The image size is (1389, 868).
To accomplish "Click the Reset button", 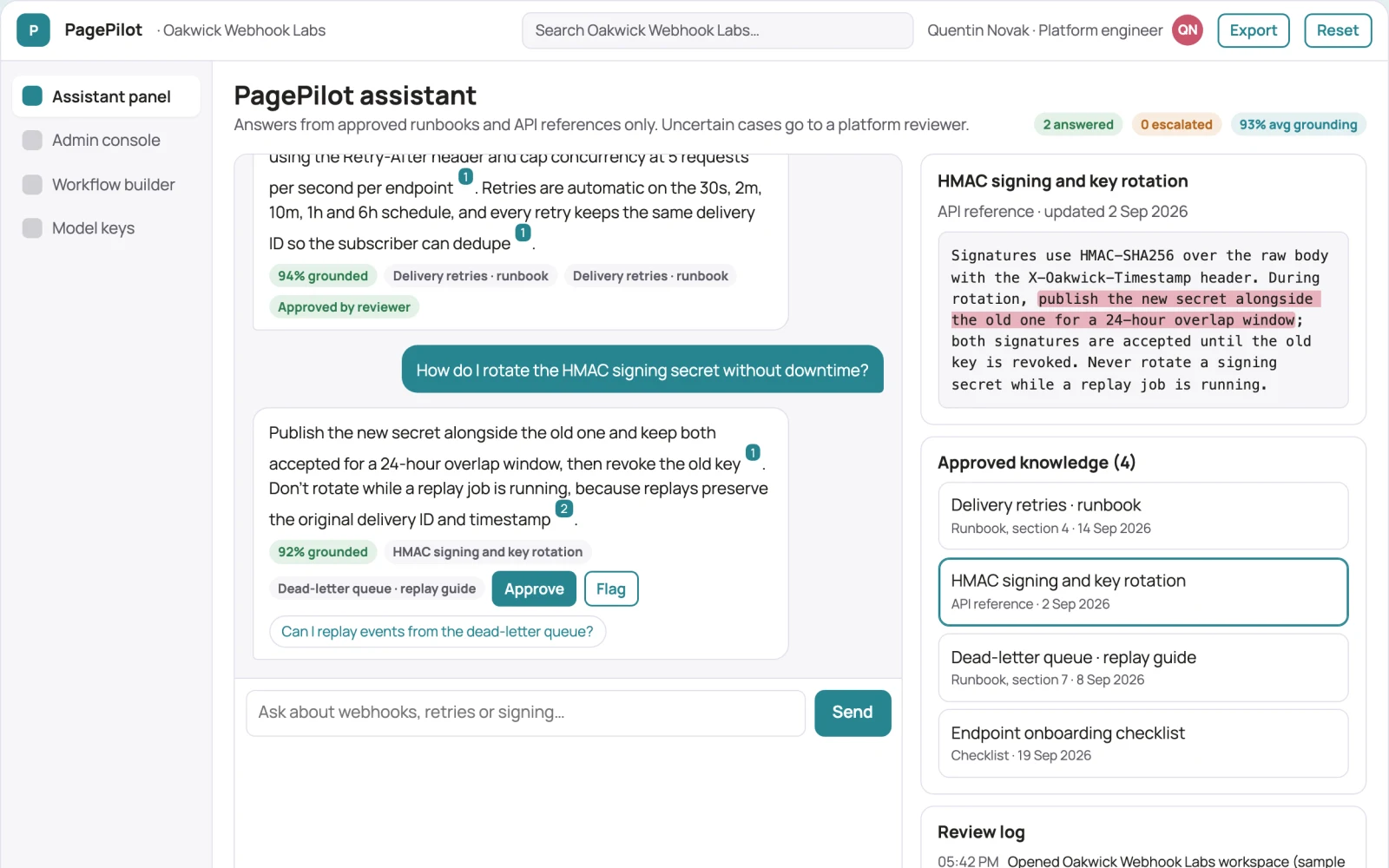I will (x=1337, y=30).
